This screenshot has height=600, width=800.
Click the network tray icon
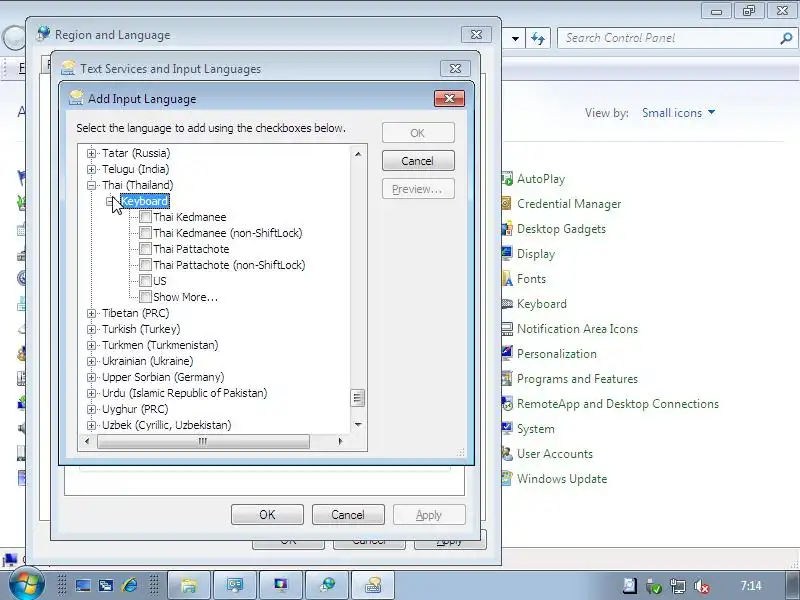coord(678,586)
